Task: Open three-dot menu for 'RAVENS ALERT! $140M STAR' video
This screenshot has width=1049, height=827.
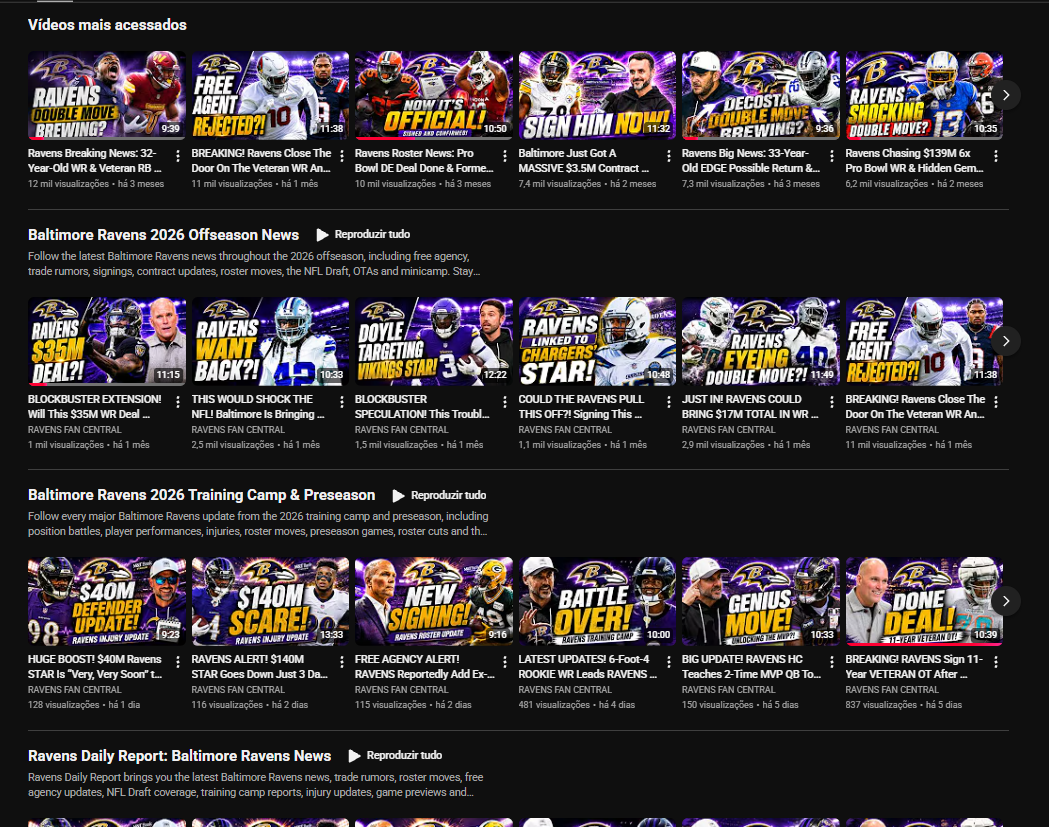Action: point(342,662)
